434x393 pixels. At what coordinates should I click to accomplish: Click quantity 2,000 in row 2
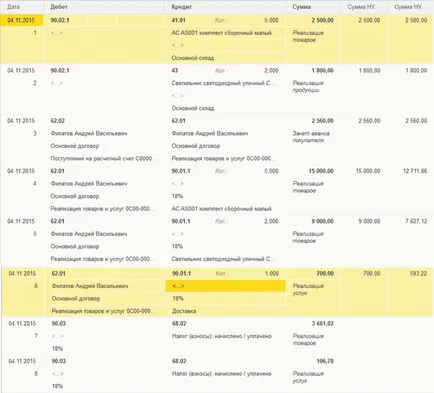271,71
